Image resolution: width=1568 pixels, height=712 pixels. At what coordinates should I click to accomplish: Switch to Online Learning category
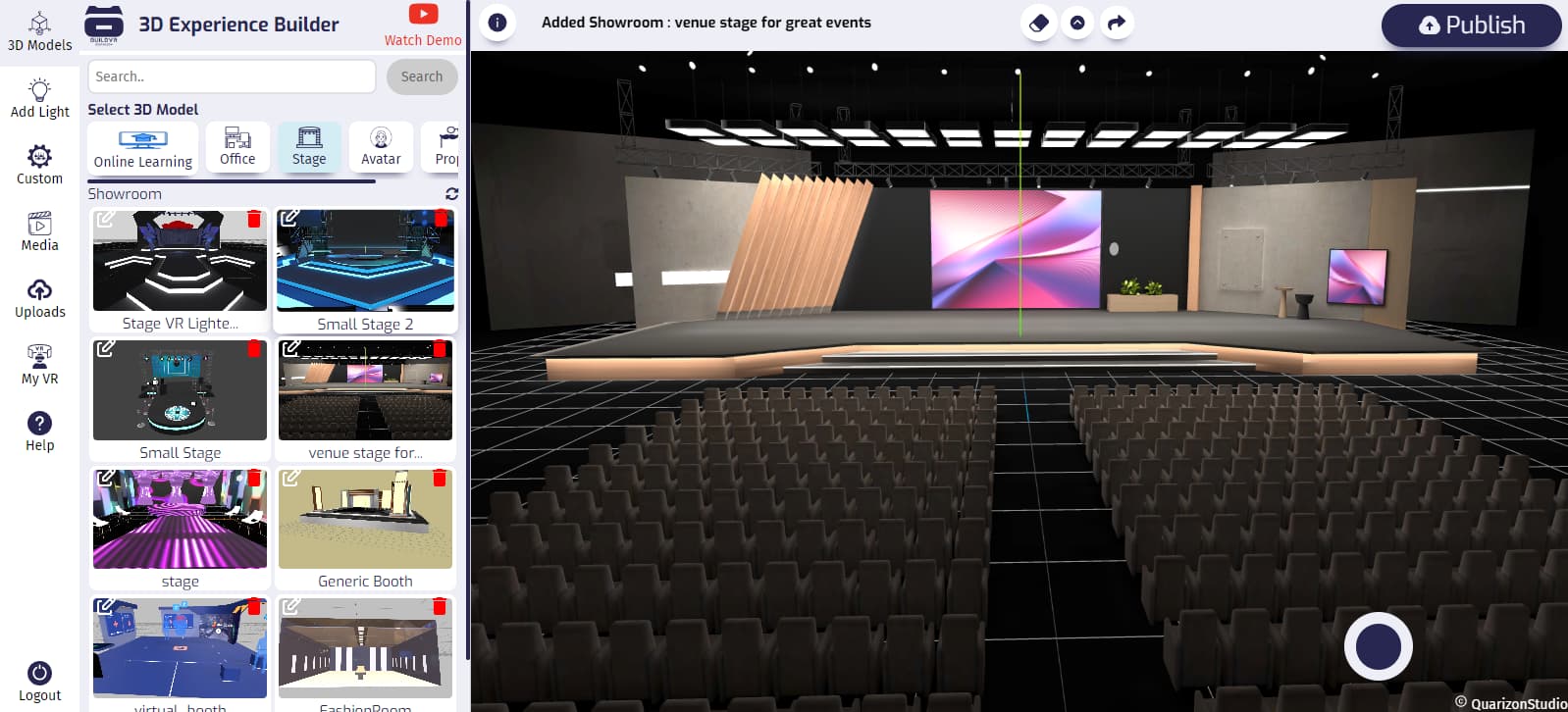click(x=143, y=147)
